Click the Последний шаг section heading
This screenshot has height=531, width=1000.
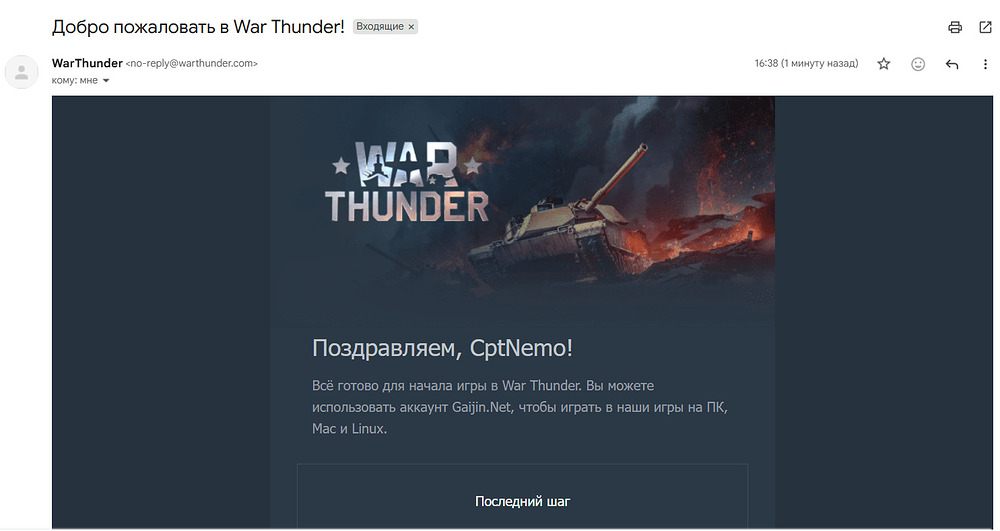point(522,502)
